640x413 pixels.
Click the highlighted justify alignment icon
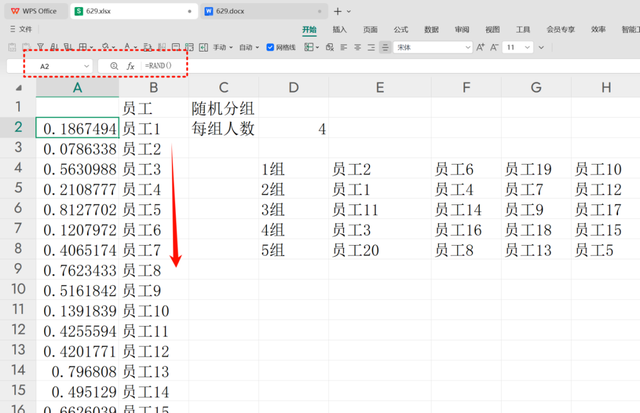[385, 47]
